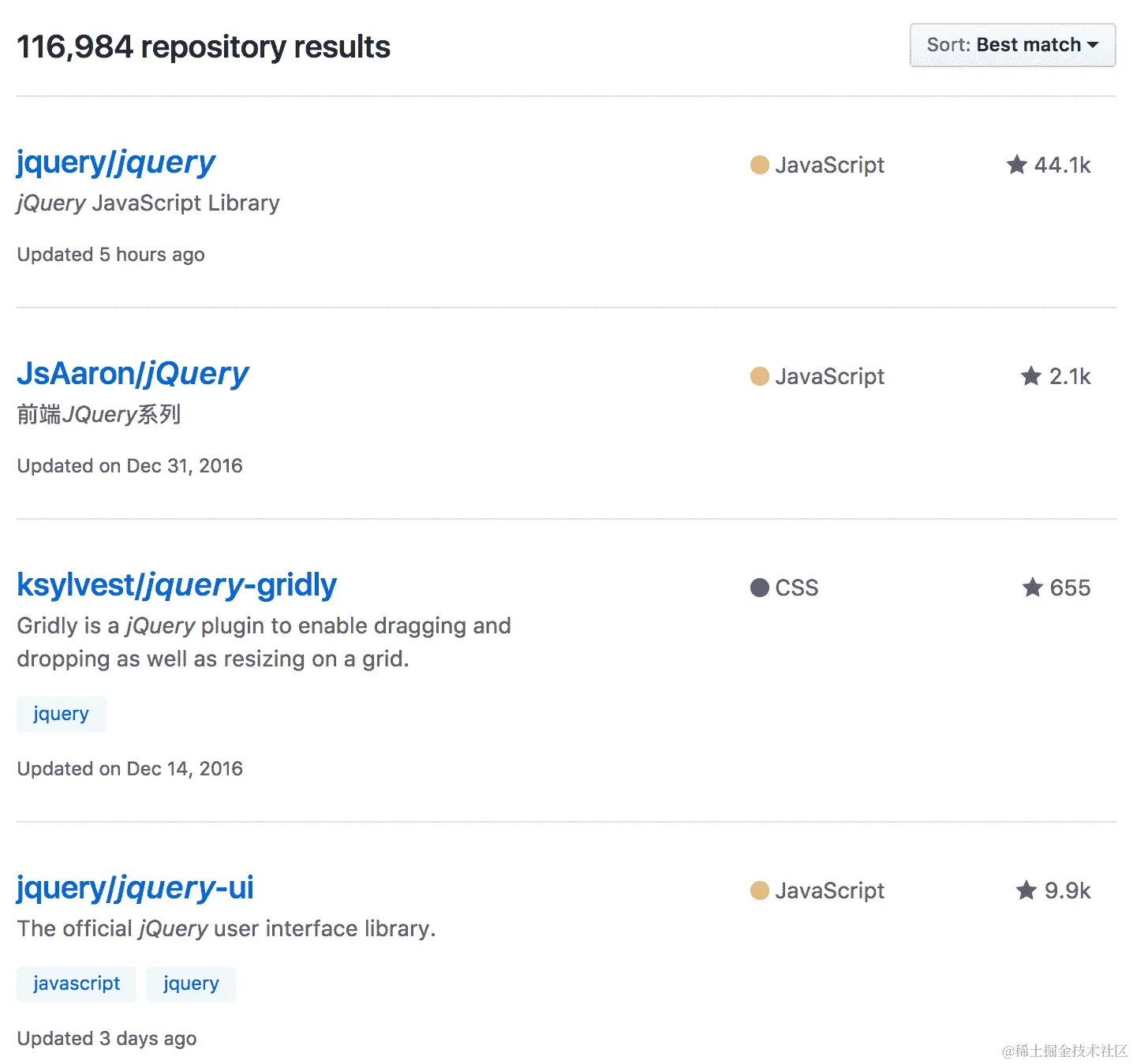Click the 44.1k star count

pyautogui.click(x=1062, y=165)
